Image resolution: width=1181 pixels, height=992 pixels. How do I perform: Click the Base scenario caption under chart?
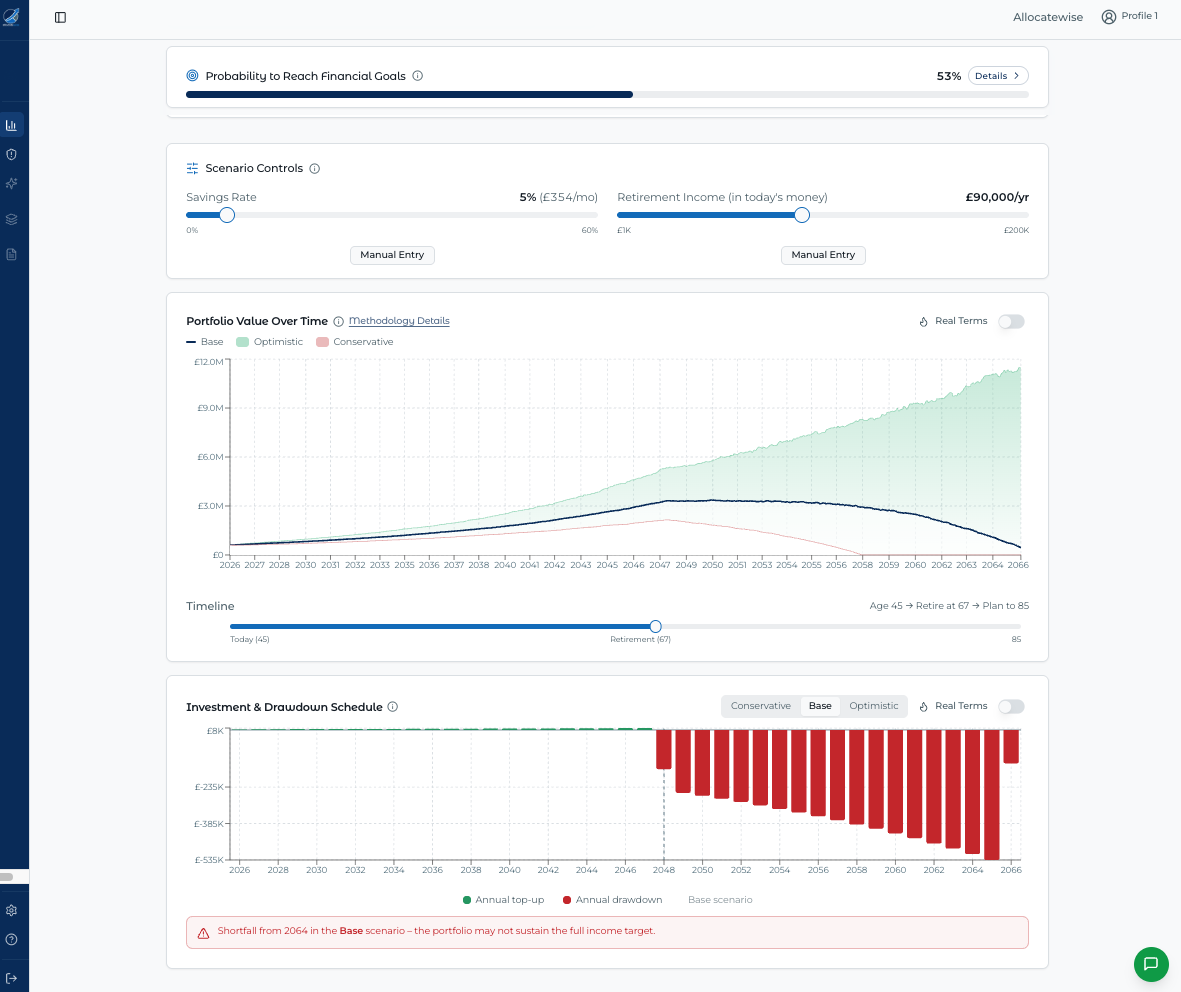[x=720, y=900]
